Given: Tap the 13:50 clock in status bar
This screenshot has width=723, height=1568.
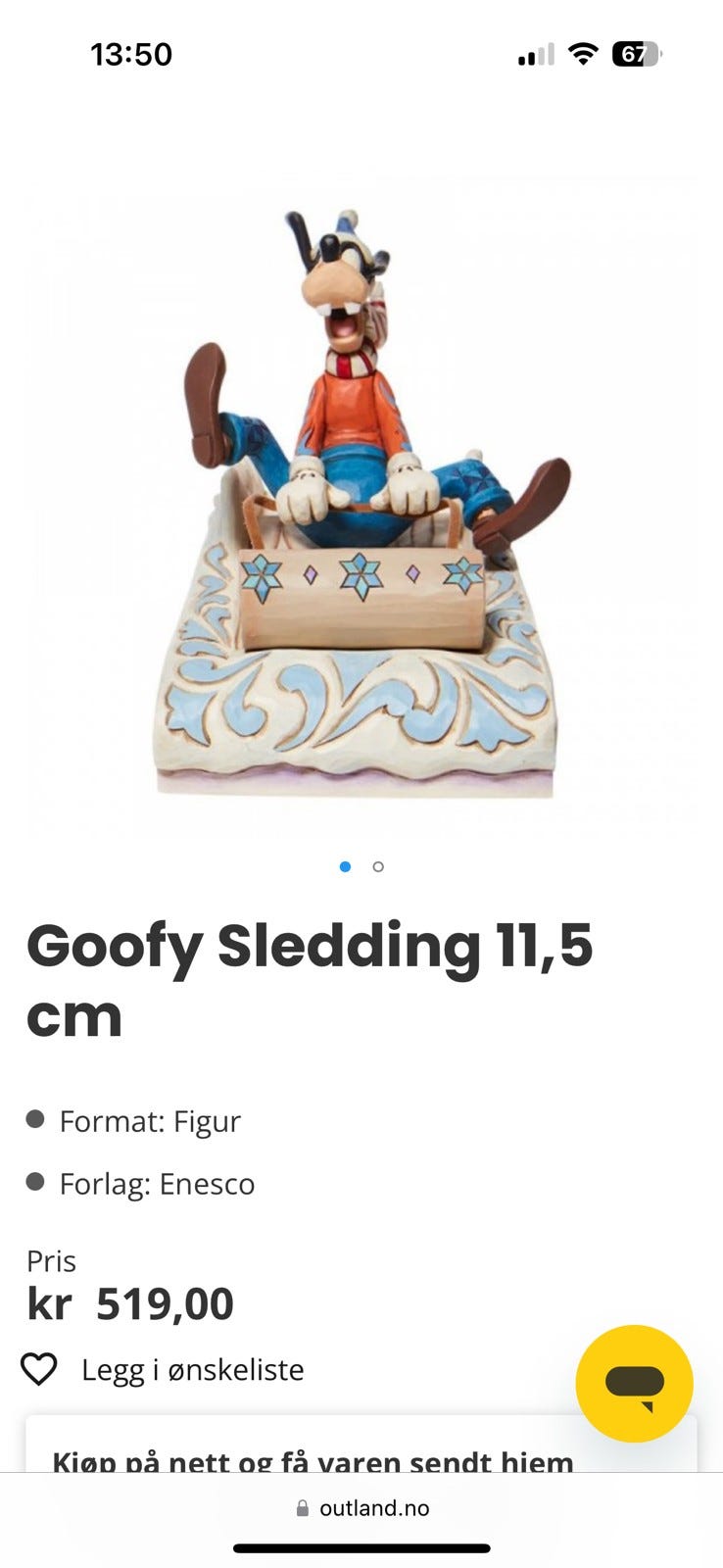Looking at the screenshot, I should point(131,54).
